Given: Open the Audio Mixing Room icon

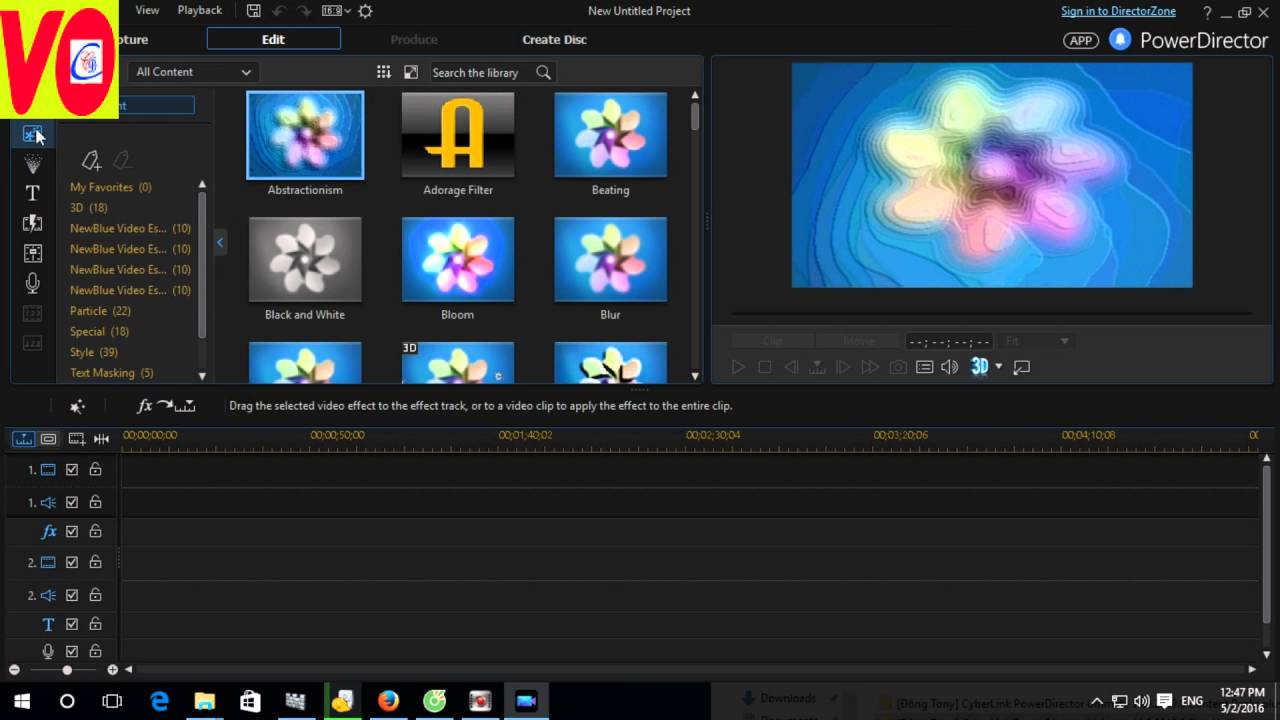Looking at the screenshot, I should tap(32, 253).
